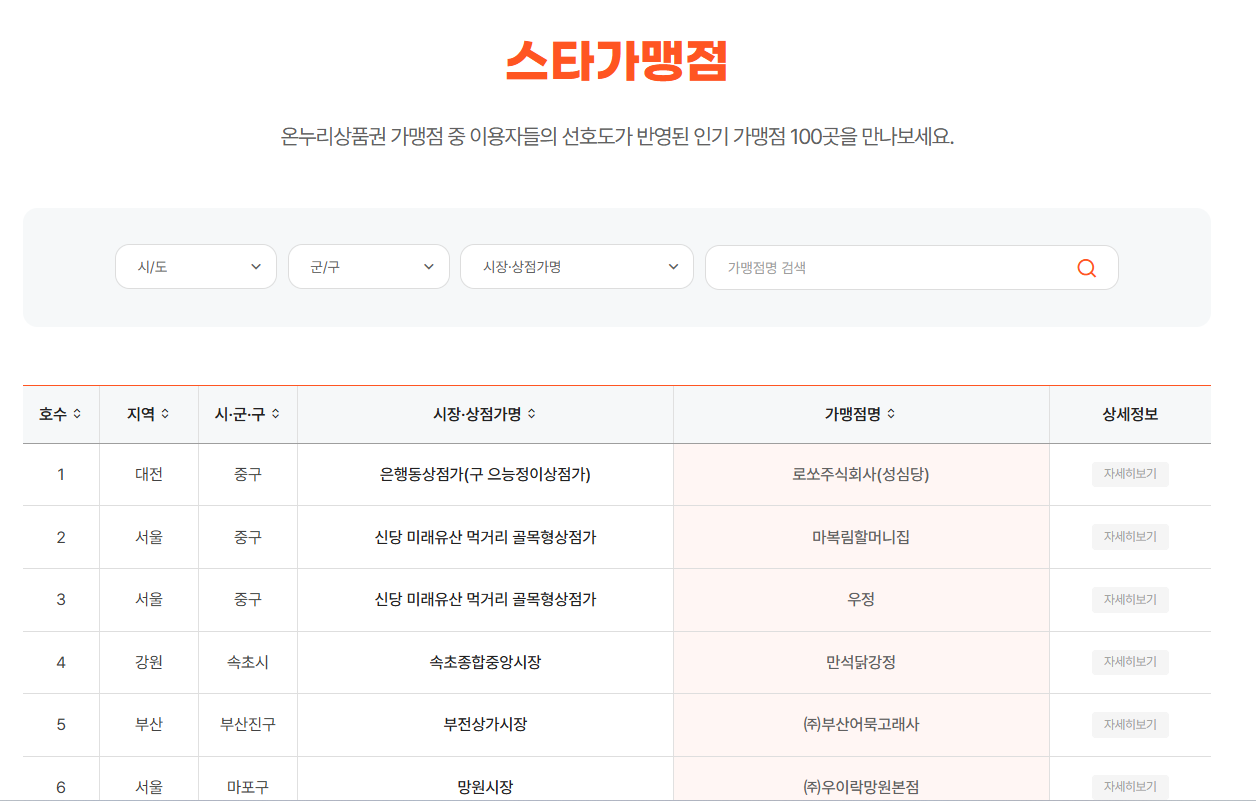Open details for 우정 store
Screen dimensions: 1256x801
tap(1130, 599)
